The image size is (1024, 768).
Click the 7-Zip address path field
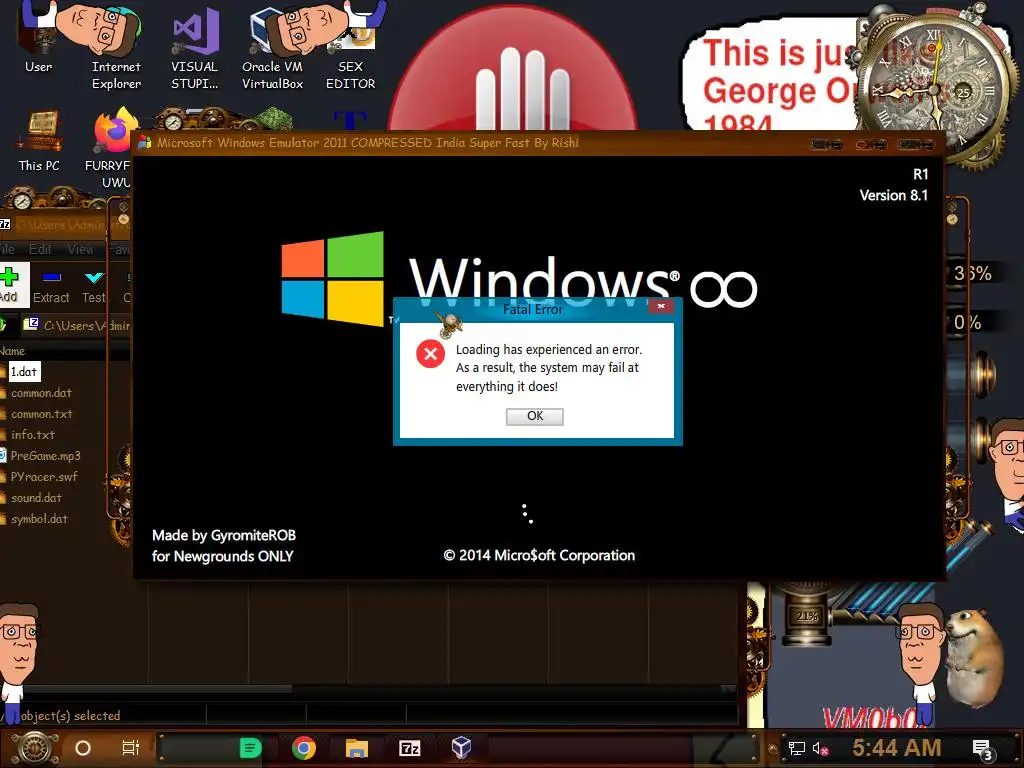(x=77, y=325)
